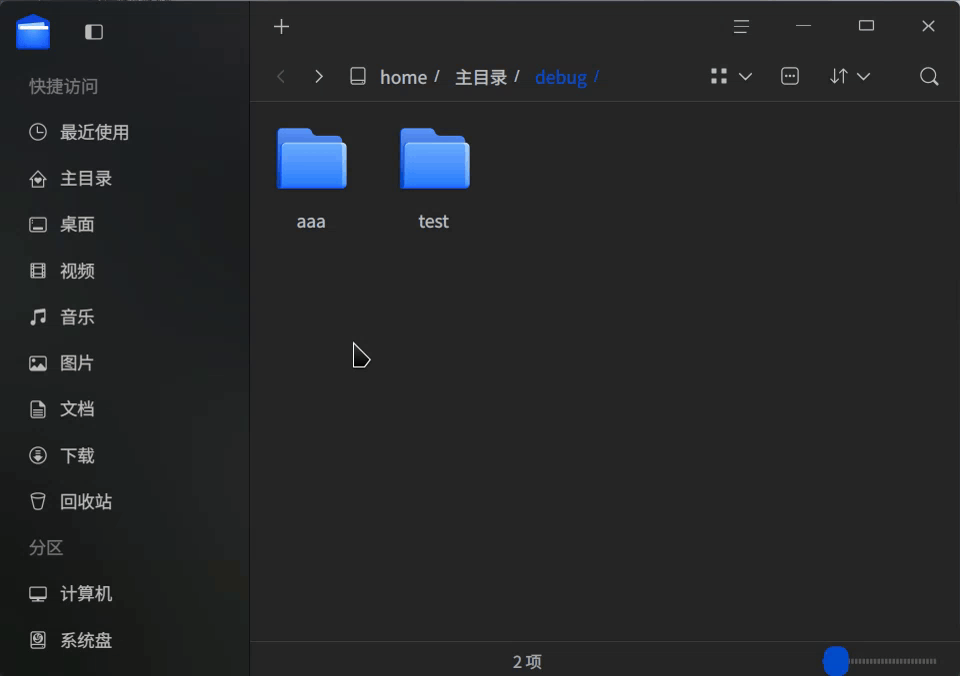Click the desktop icon for 桌面

pyautogui.click(x=38, y=225)
